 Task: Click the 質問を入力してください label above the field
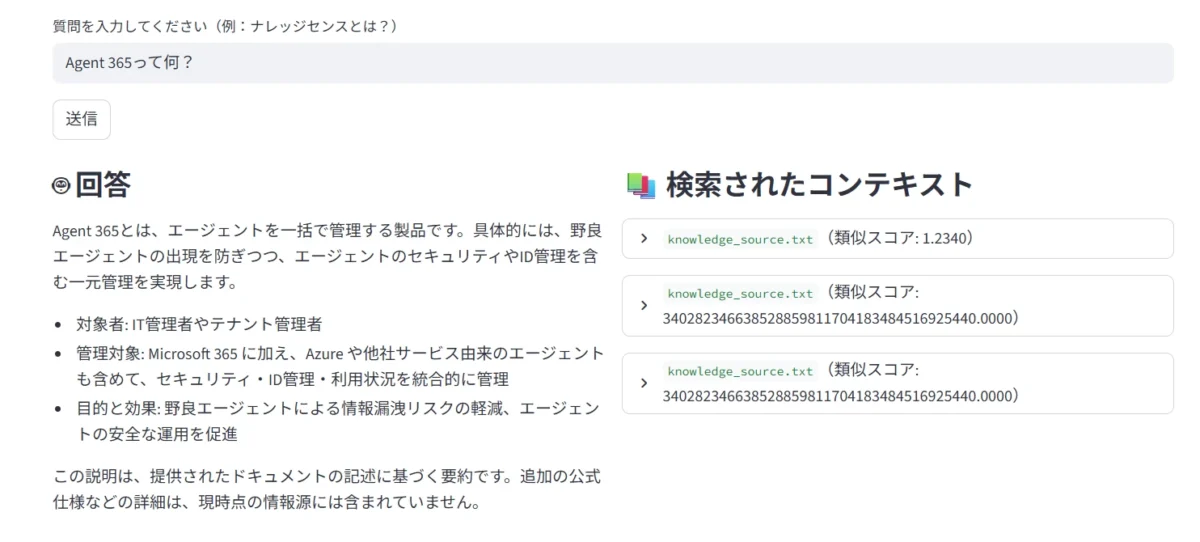click(x=226, y=25)
